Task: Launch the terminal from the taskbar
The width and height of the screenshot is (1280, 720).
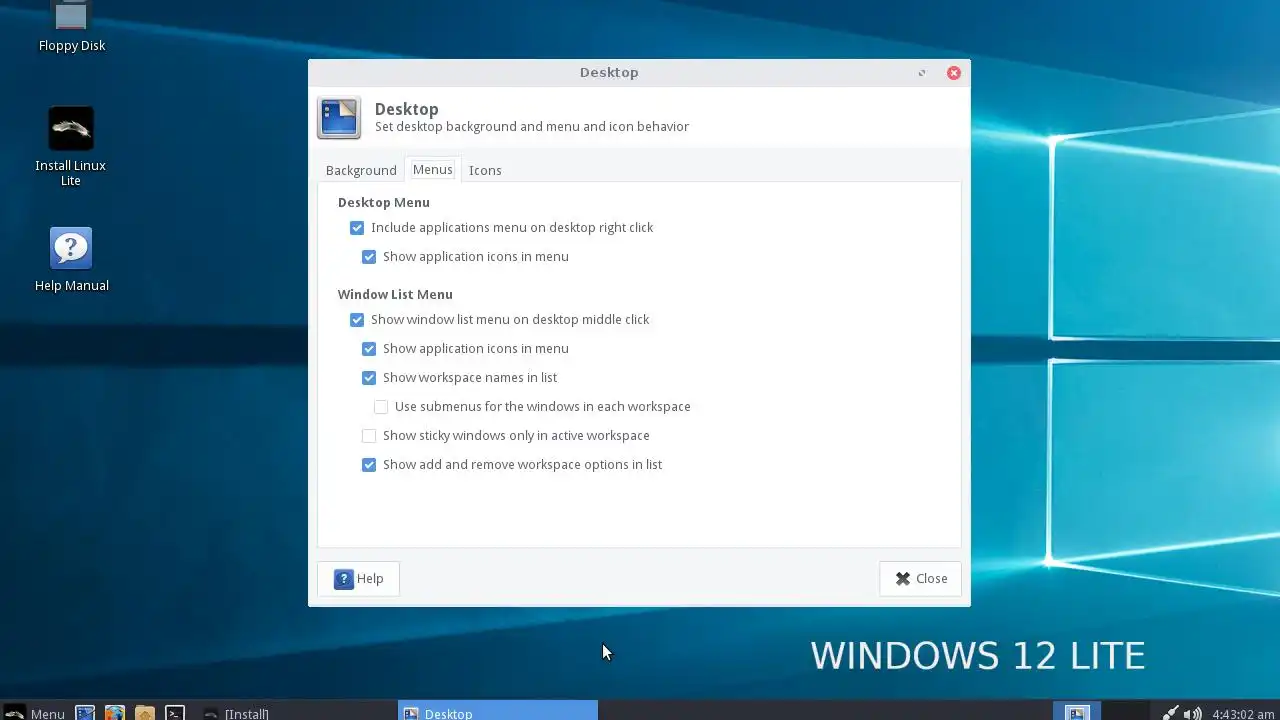Action: coord(175,713)
